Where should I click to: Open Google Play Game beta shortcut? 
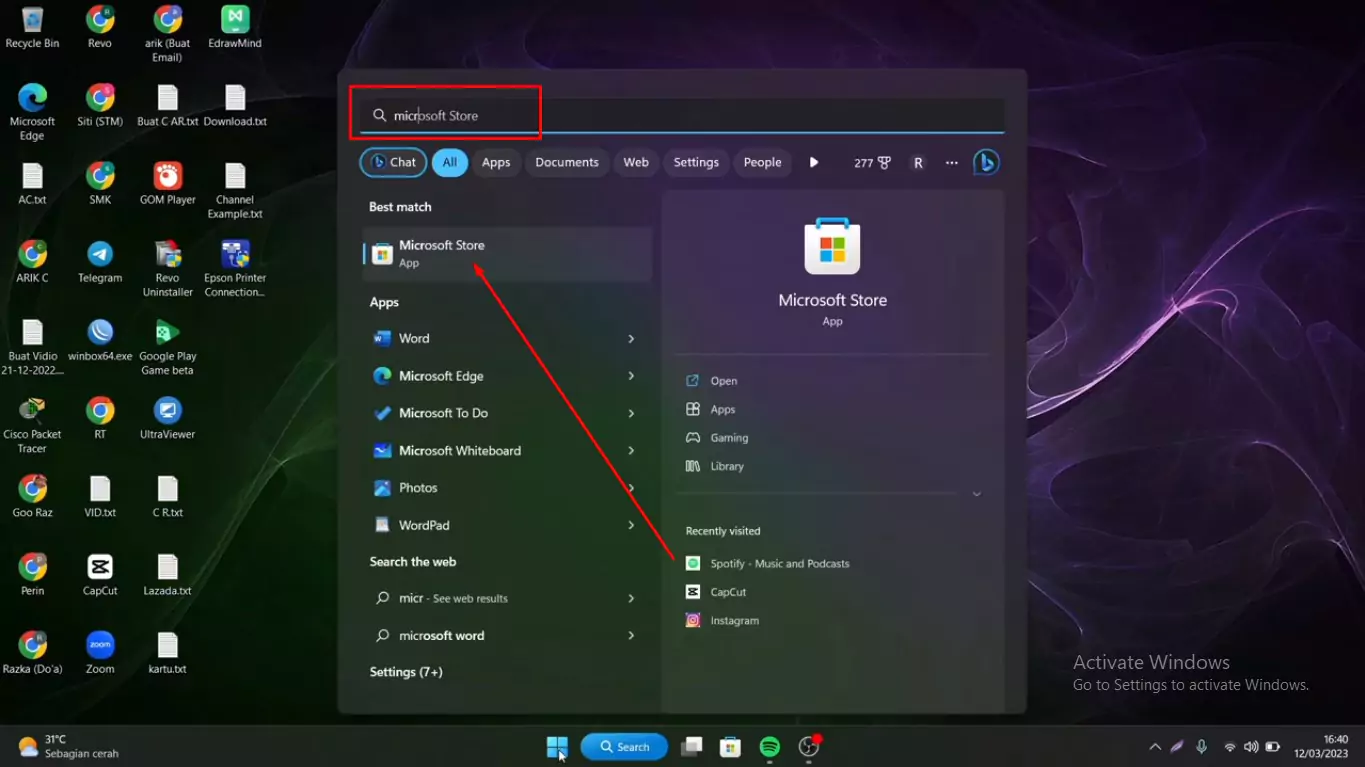167,347
